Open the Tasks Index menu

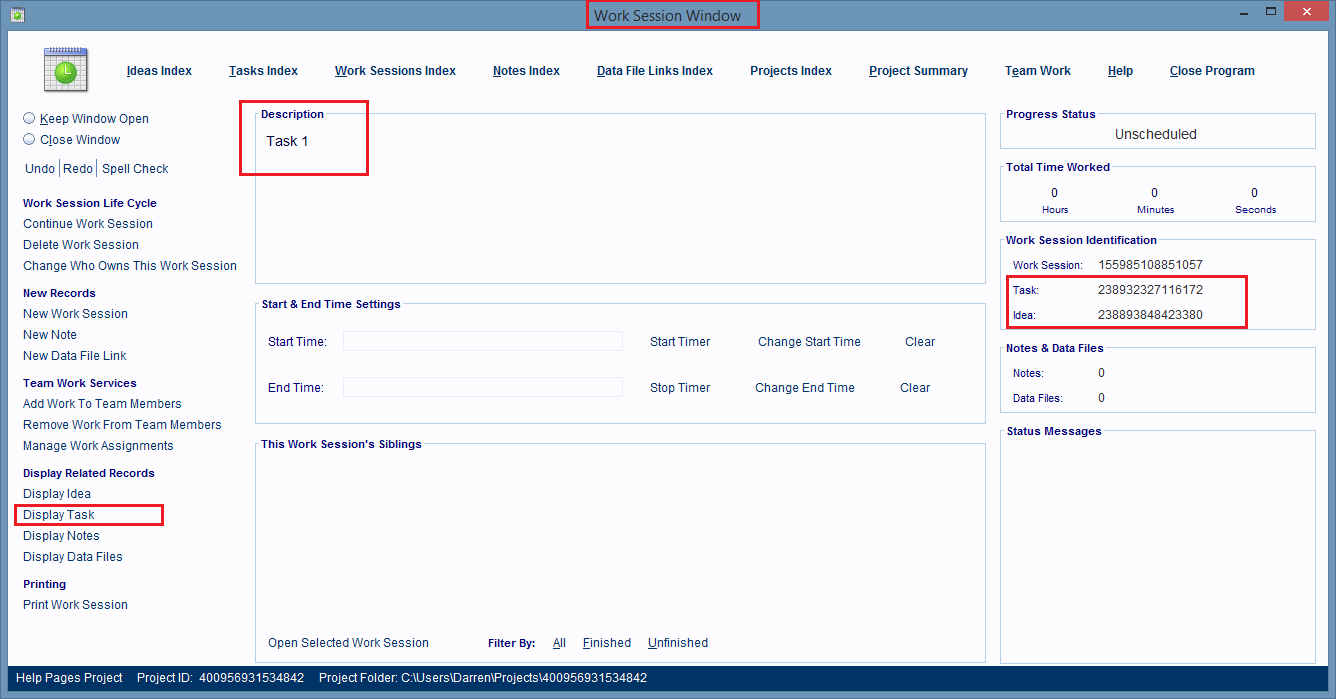coord(263,71)
